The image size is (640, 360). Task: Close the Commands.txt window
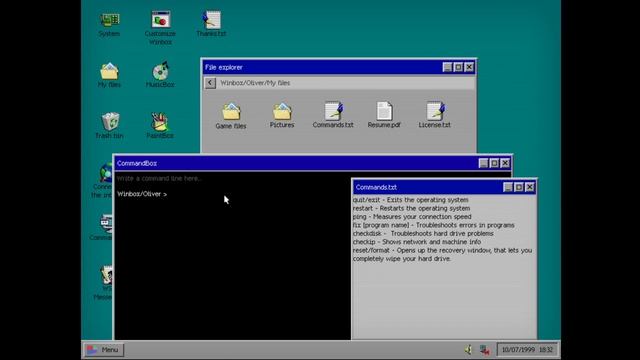530,187
